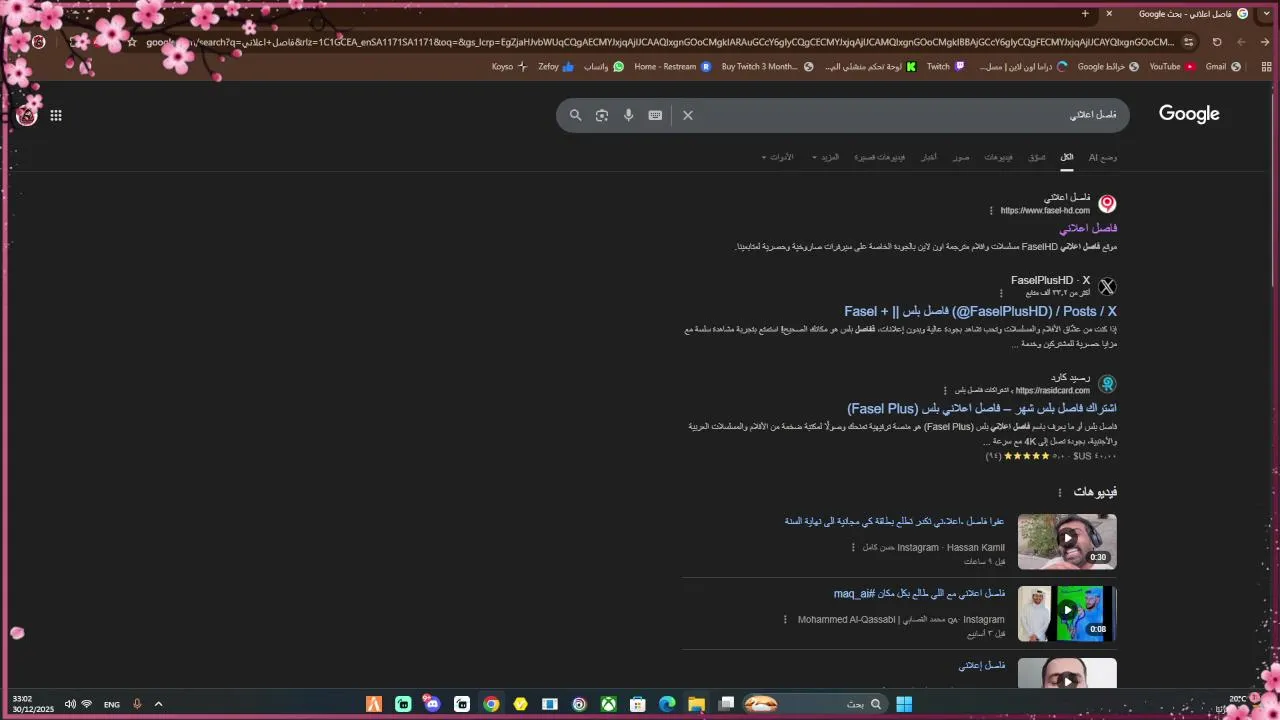Clear the search query with X
Image resolution: width=1280 pixels, height=720 pixels.
(x=688, y=115)
